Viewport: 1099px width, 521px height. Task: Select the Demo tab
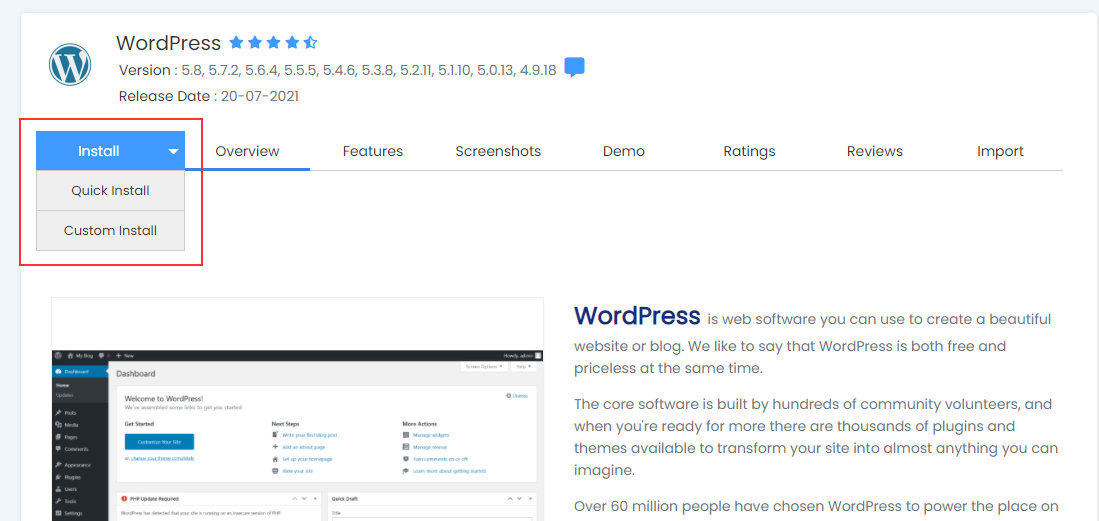[x=624, y=151]
